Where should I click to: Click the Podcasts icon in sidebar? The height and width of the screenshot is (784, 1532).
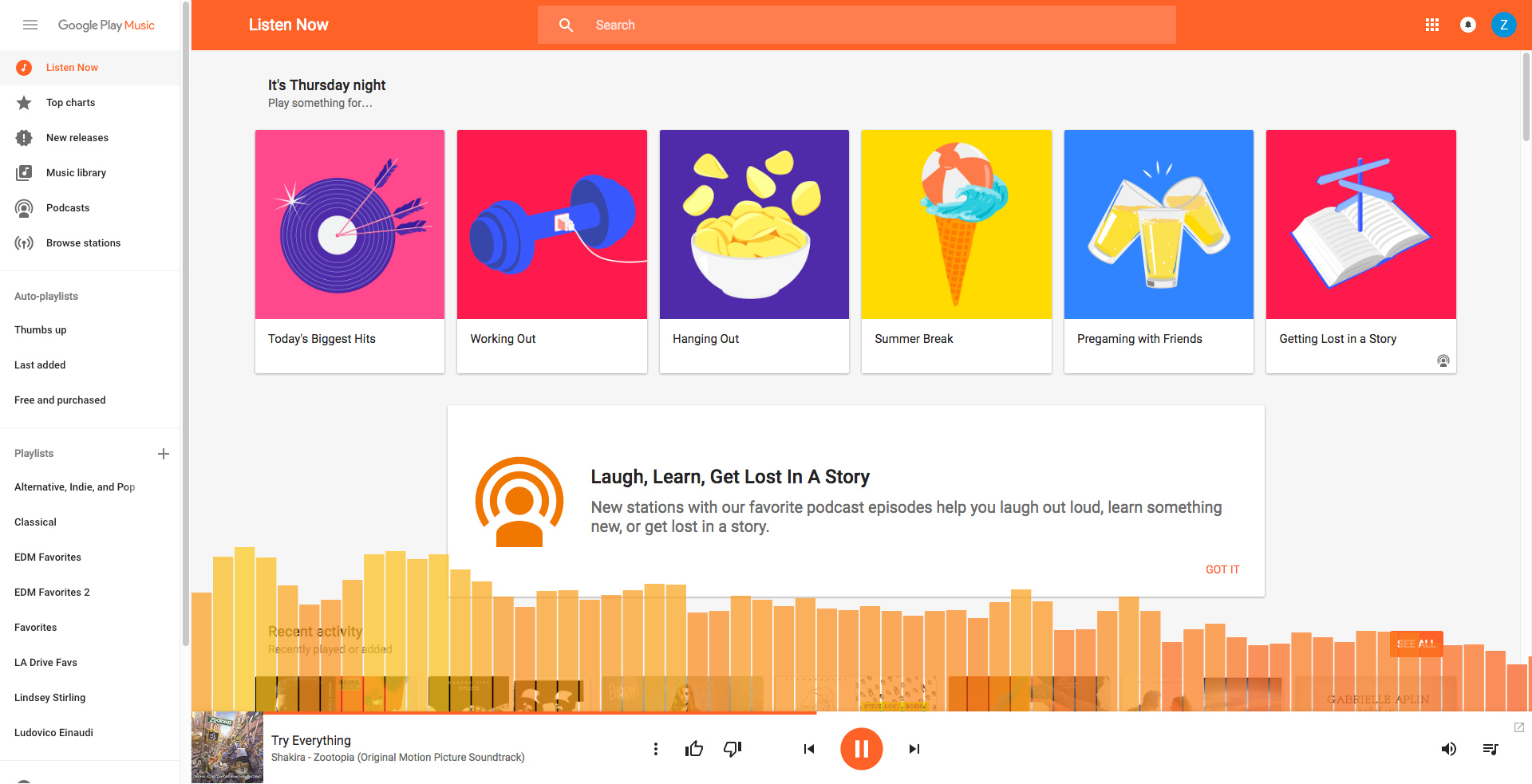click(24, 208)
